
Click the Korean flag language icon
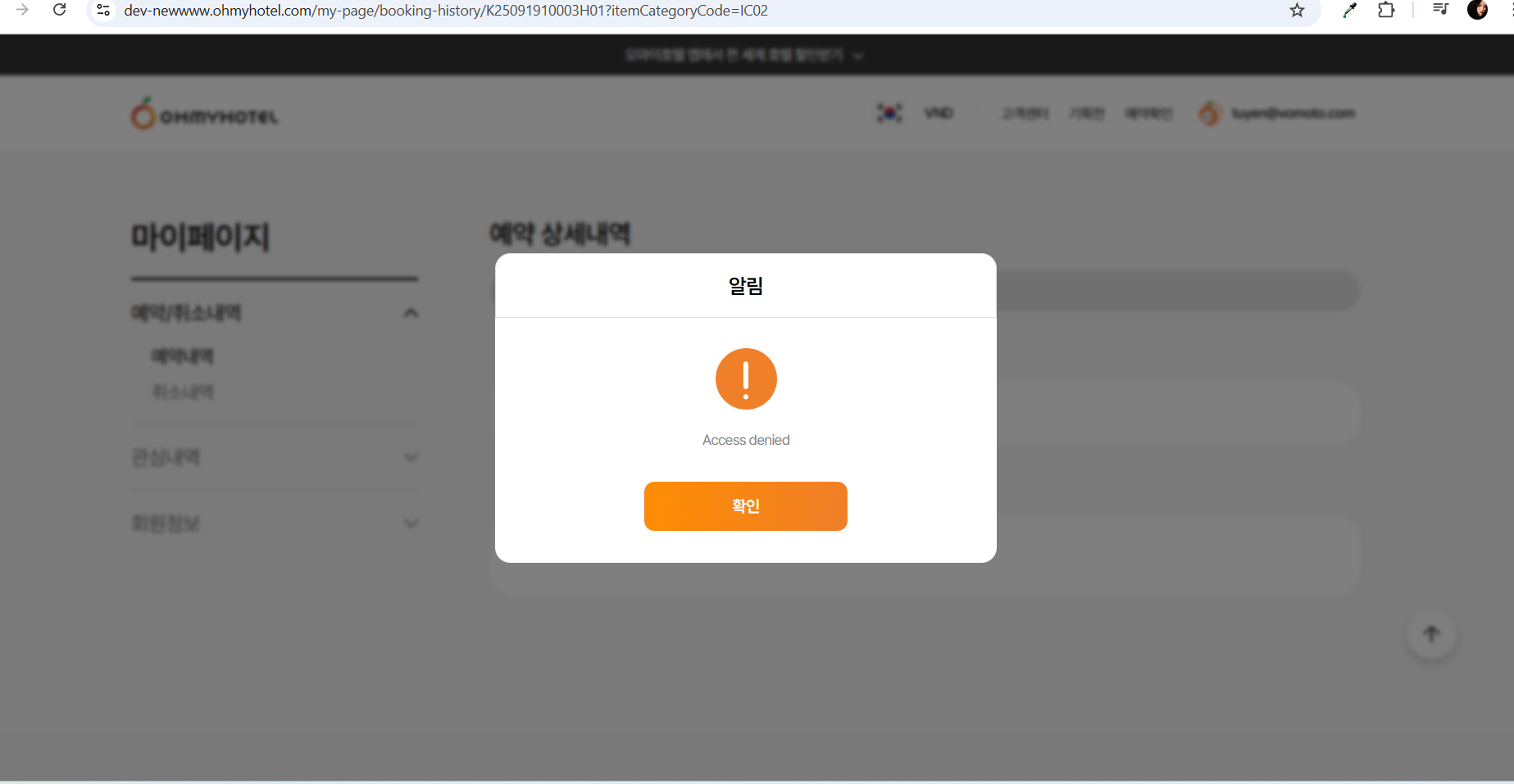889,113
